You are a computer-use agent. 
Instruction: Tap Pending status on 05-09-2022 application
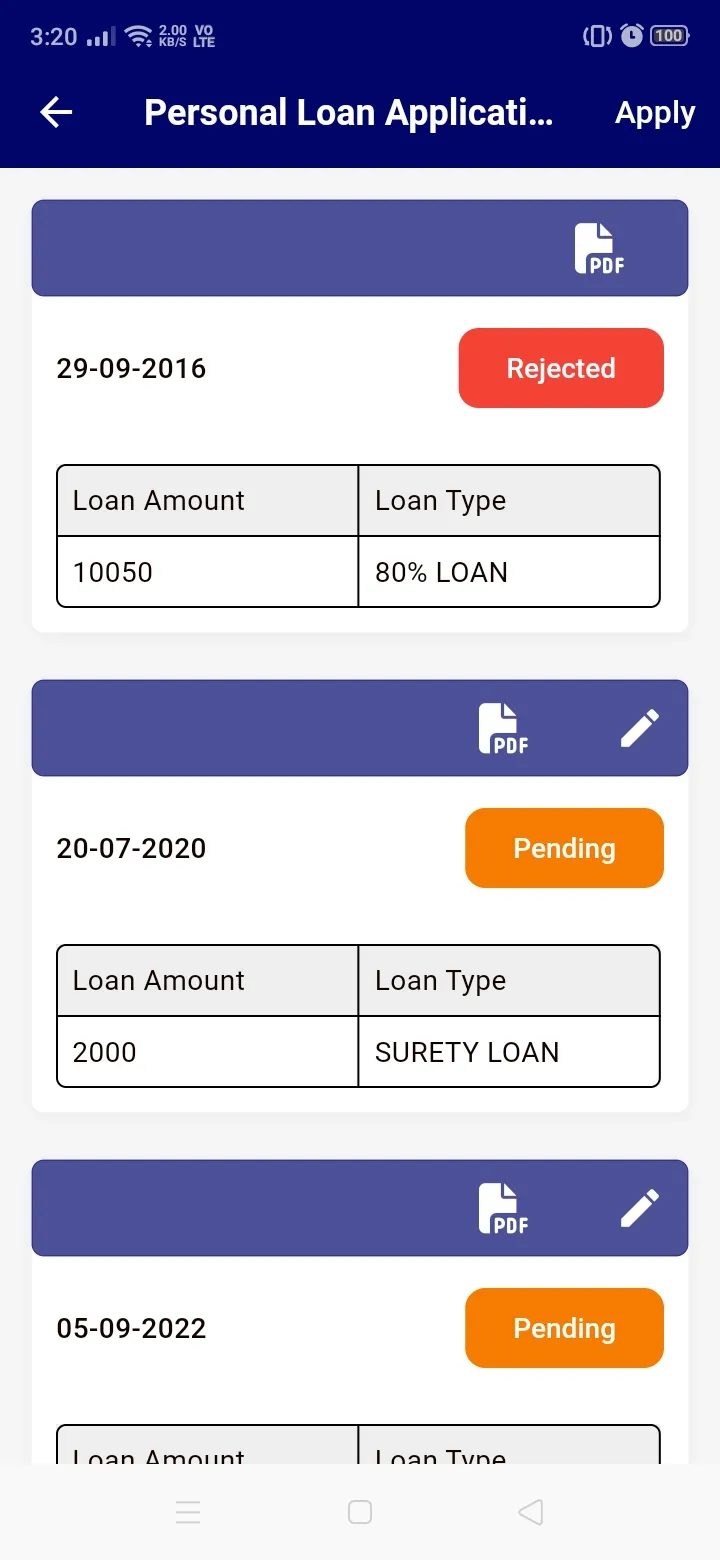tap(564, 1328)
